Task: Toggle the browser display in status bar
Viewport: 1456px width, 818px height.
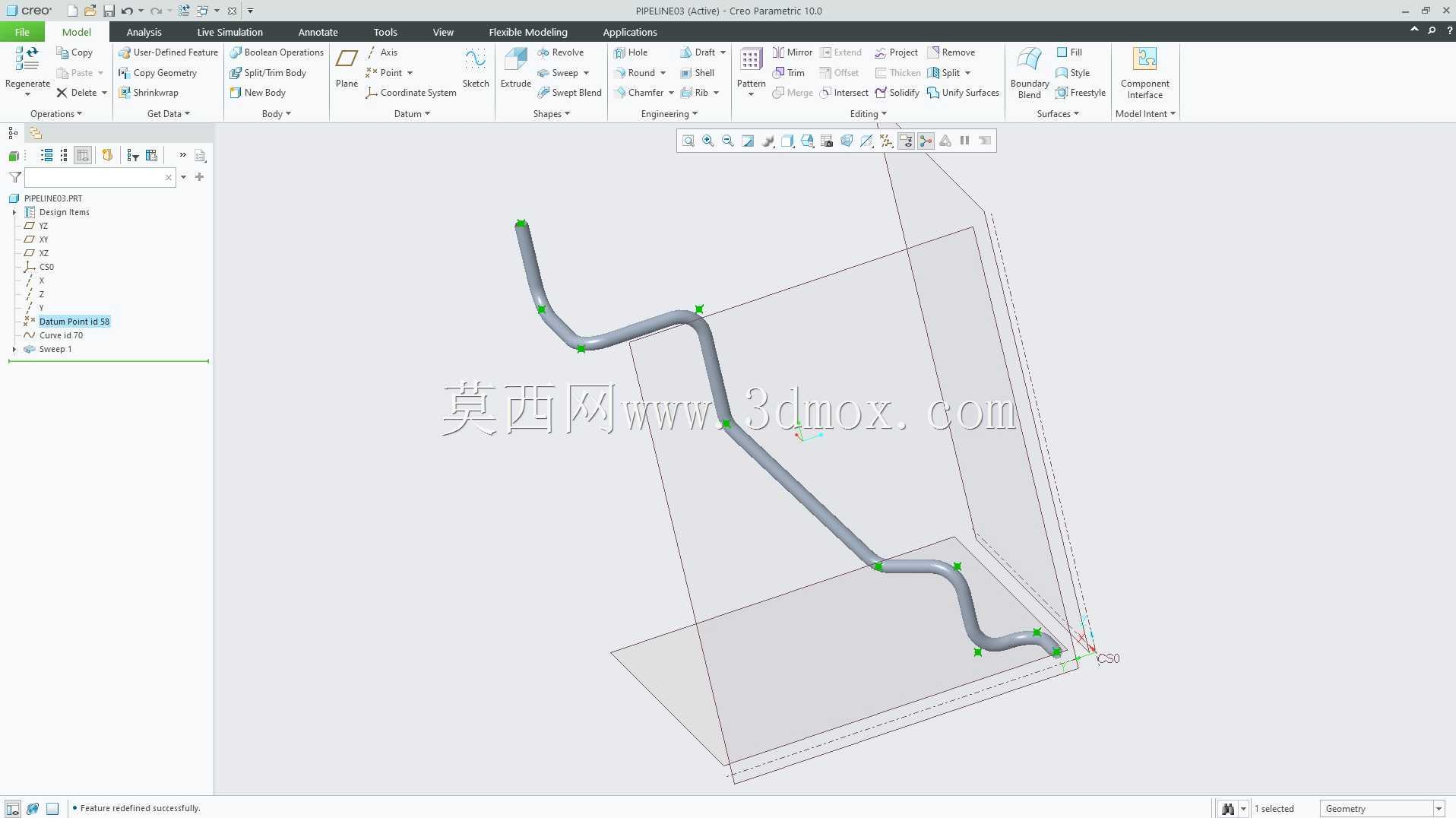Action: click(x=33, y=809)
